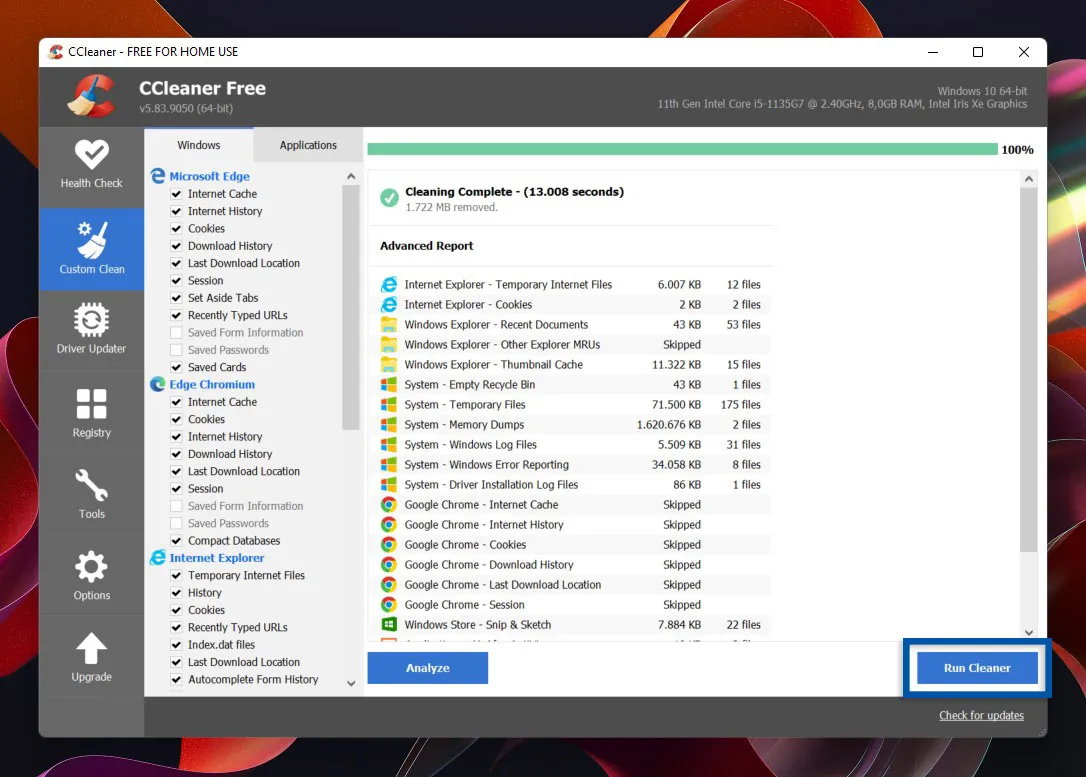The image size is (1086, 777).
Task: Click the green cleaning progress bar
Action: click(x=682, y=150)
